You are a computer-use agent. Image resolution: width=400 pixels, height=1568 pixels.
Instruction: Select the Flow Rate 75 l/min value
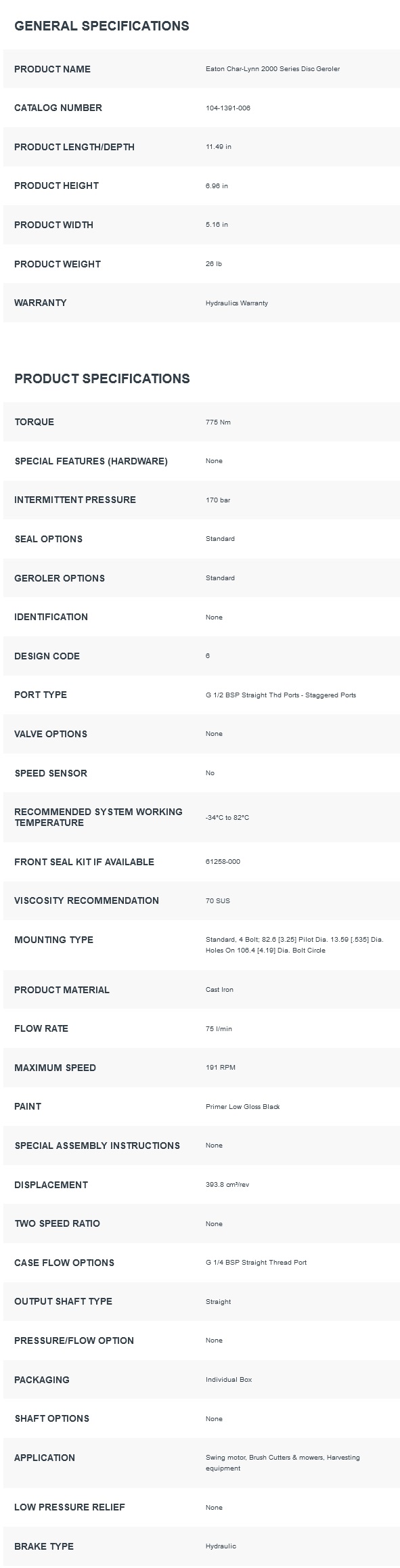click(x=219, y=1028)
